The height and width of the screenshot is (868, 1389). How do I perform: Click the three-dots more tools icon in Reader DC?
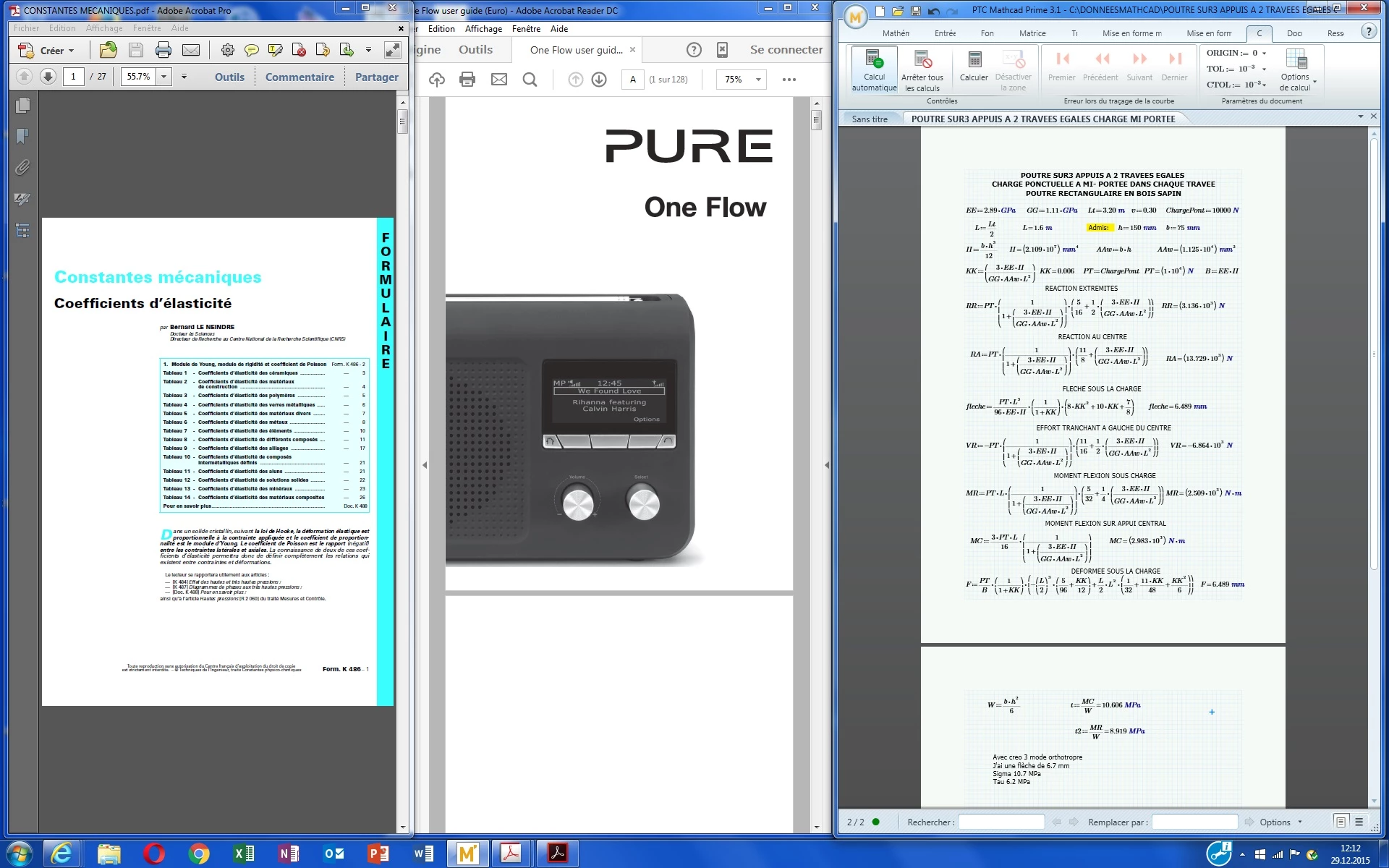pyautogui.click(x=789, y=80)
